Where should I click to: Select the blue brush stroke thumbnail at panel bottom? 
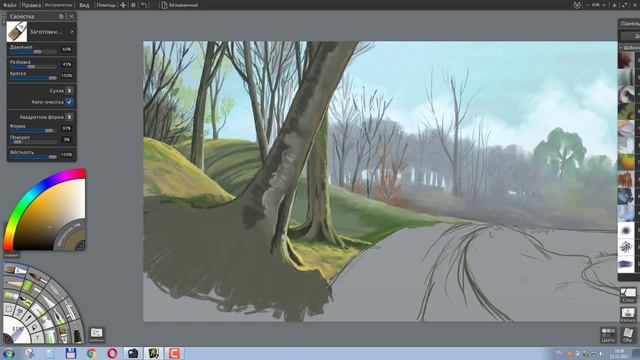point(626,264)
